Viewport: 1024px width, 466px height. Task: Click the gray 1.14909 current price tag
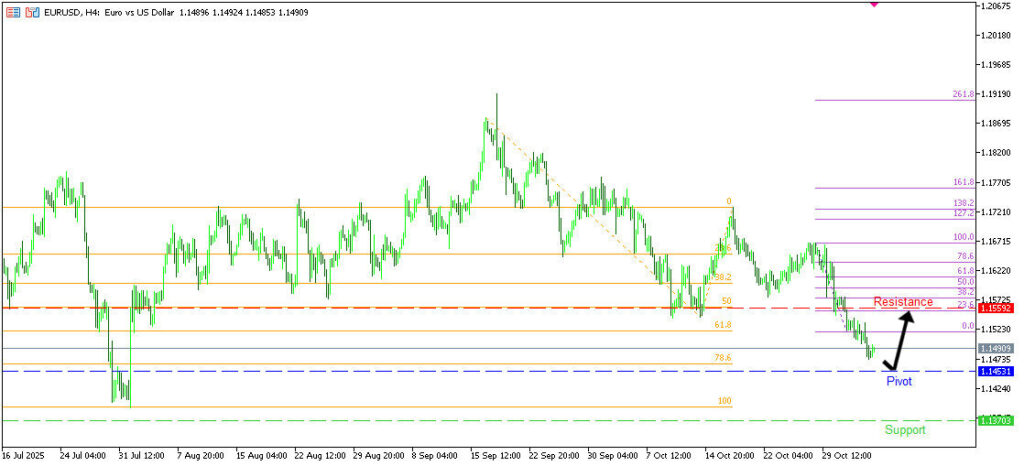[x=996, y=349]
